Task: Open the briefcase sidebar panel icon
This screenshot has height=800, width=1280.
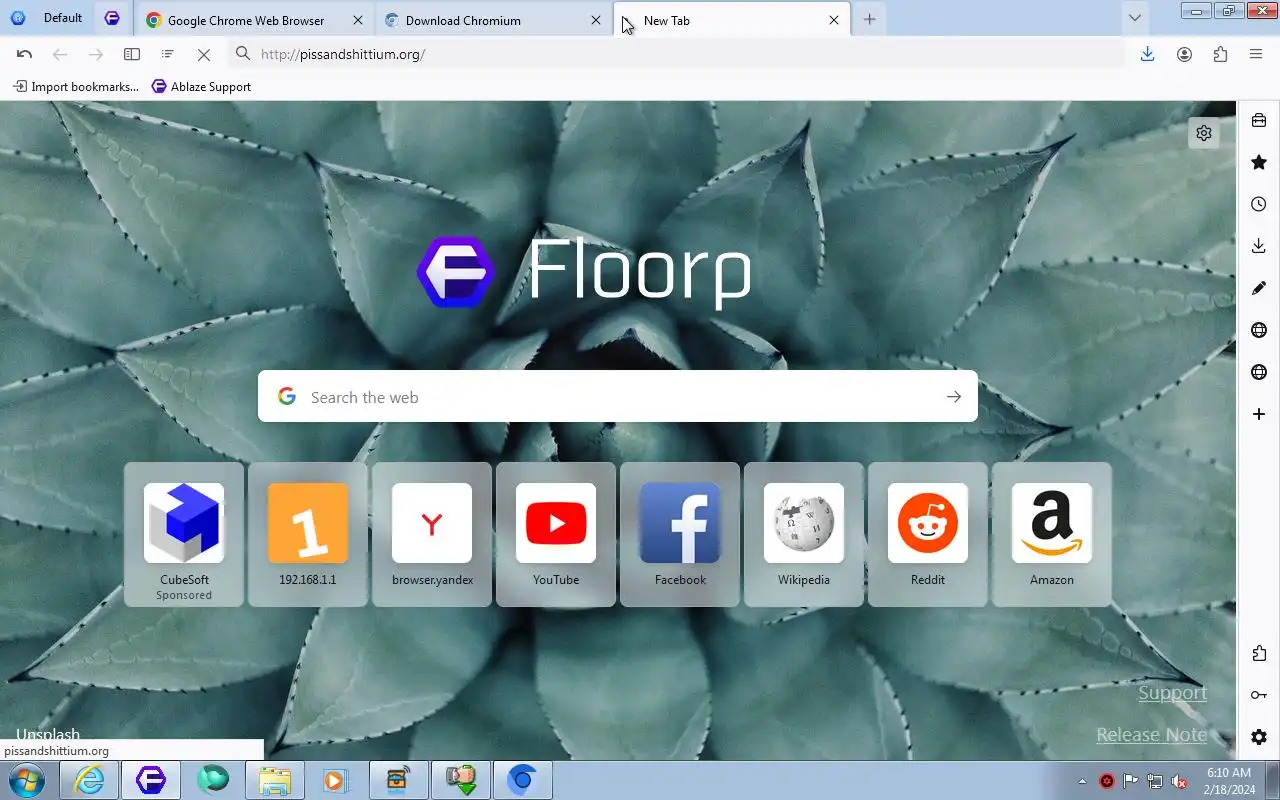Action: tap(1259, 121)
